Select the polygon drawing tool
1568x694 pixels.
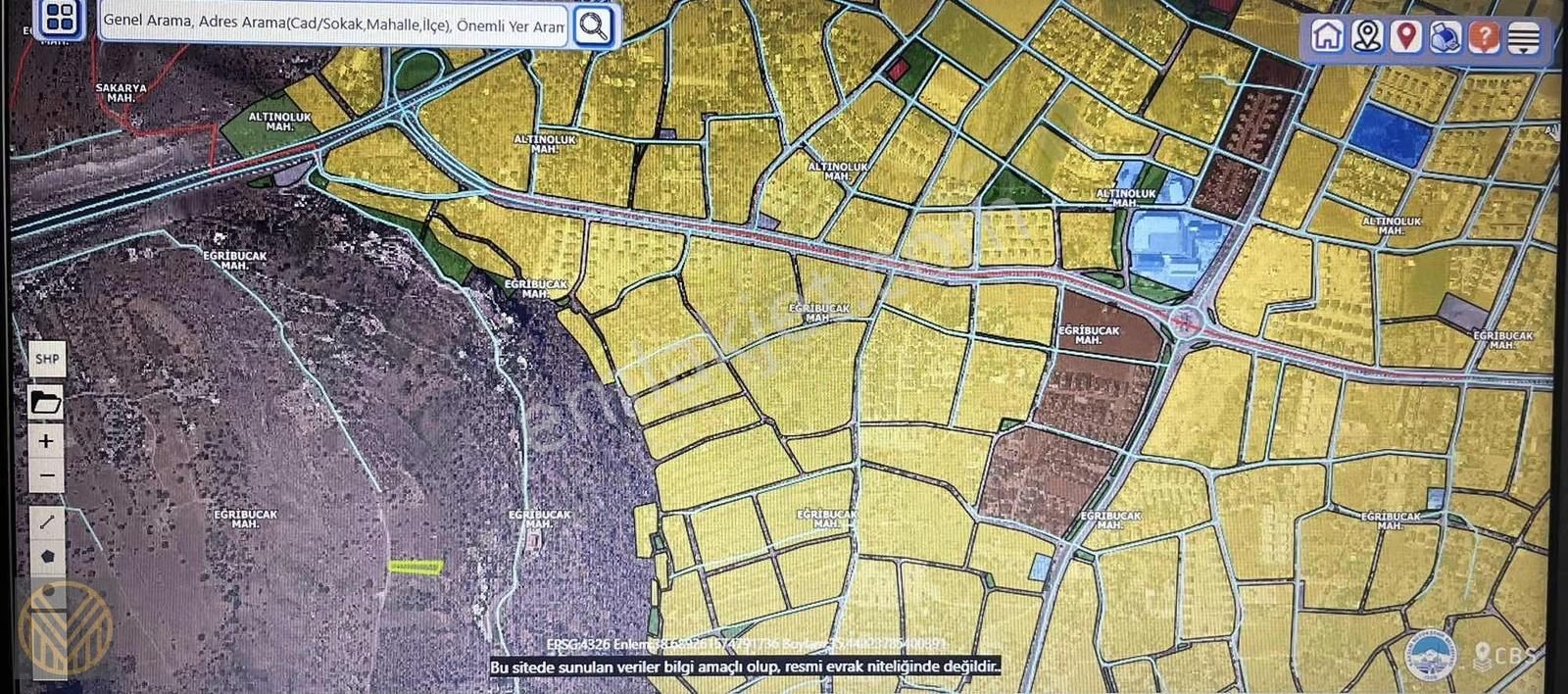47,556
